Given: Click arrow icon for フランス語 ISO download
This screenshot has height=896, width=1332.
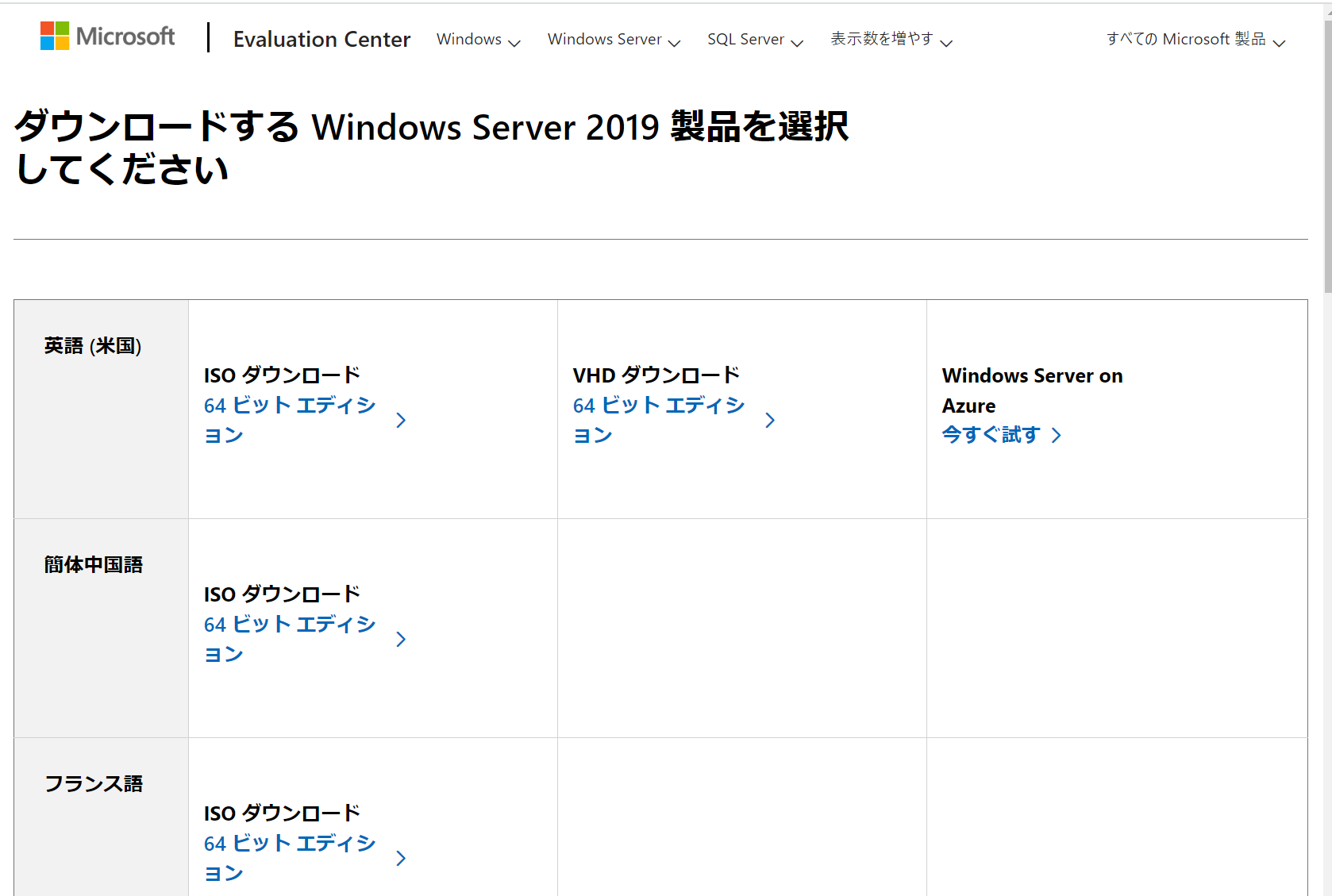Looking at the screenshot, I should click(401, 859).
